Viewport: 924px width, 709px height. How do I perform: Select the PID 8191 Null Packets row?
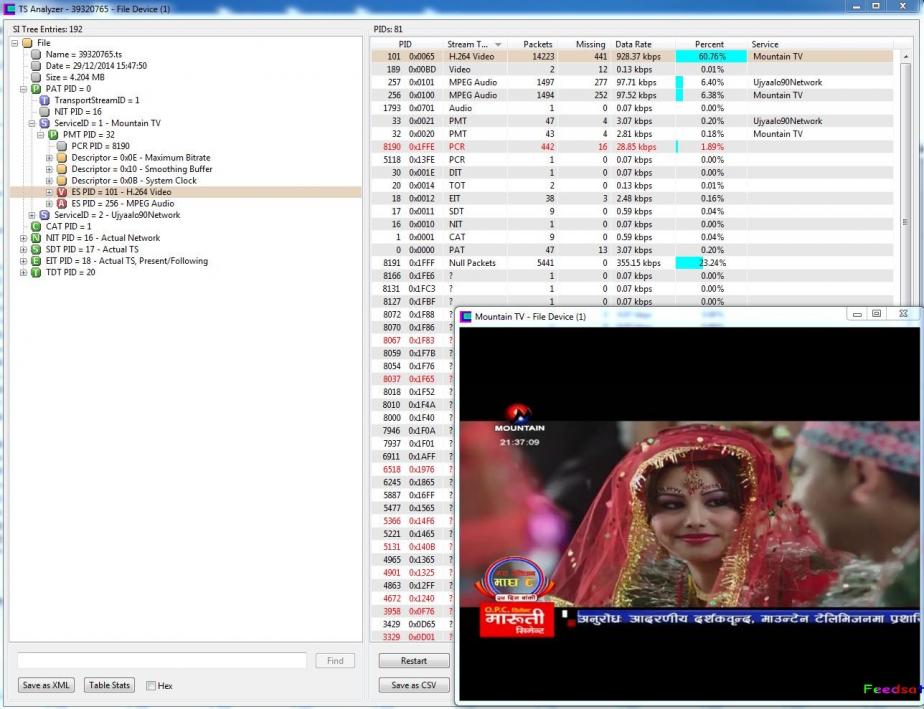pos(632,263)
